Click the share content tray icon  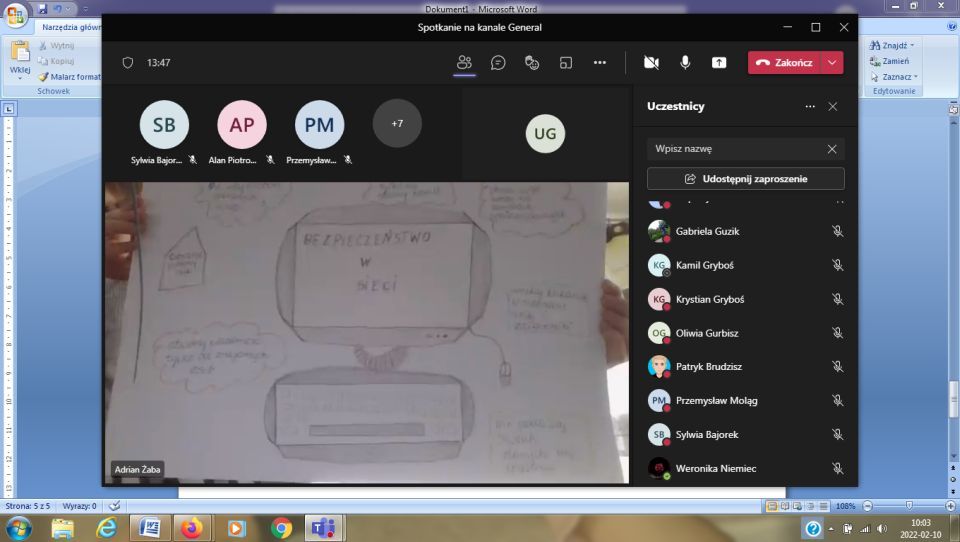[x=719, y=62]
